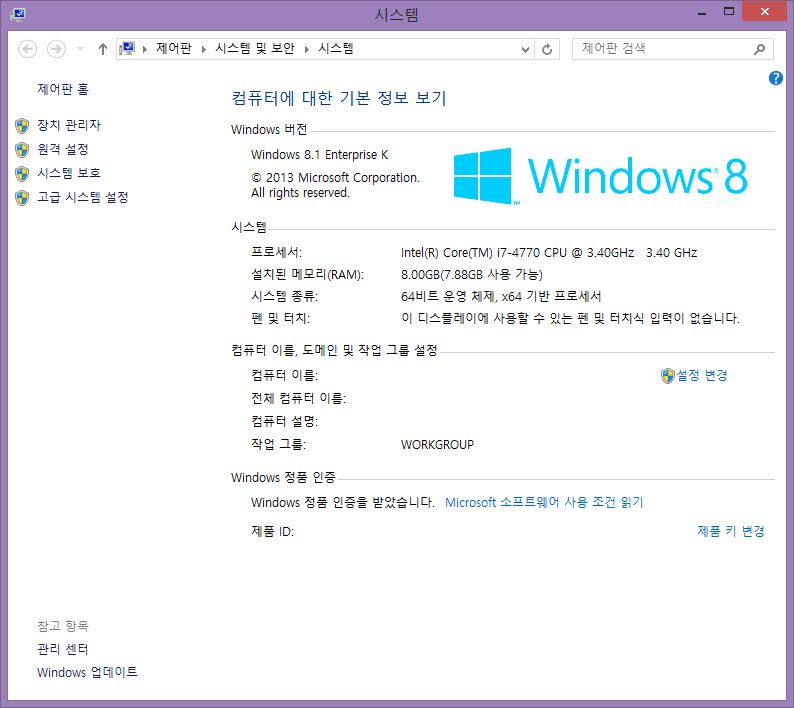Viewport: 794px width, 708px height.
Task: Click the shield icon beside 고급 시스템 설정
Action: 22,198
